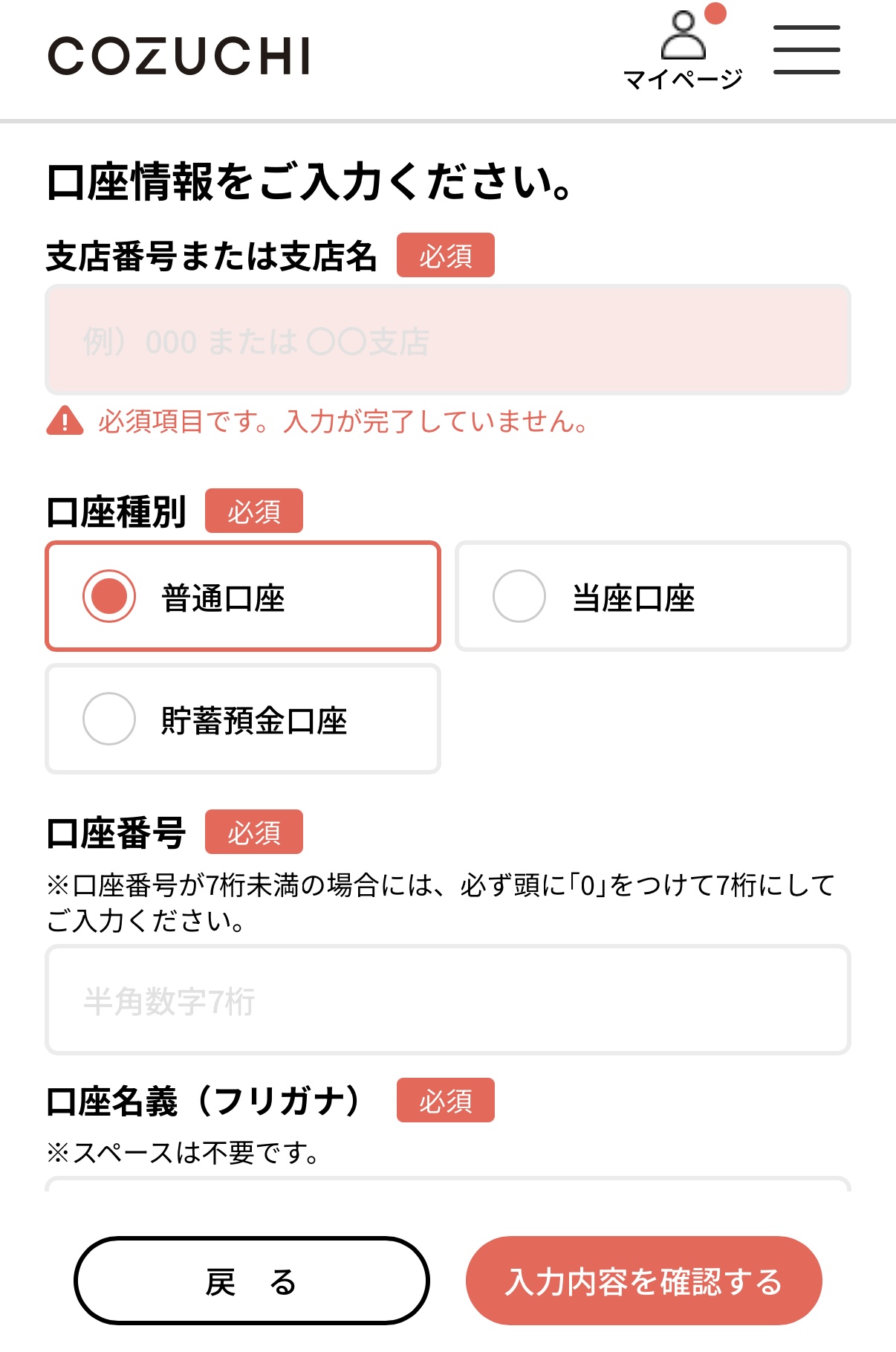Click the 口座情報をご入力ください heading
The height and width of the screenshot is (1352, 896).
(x=309, y=183)
